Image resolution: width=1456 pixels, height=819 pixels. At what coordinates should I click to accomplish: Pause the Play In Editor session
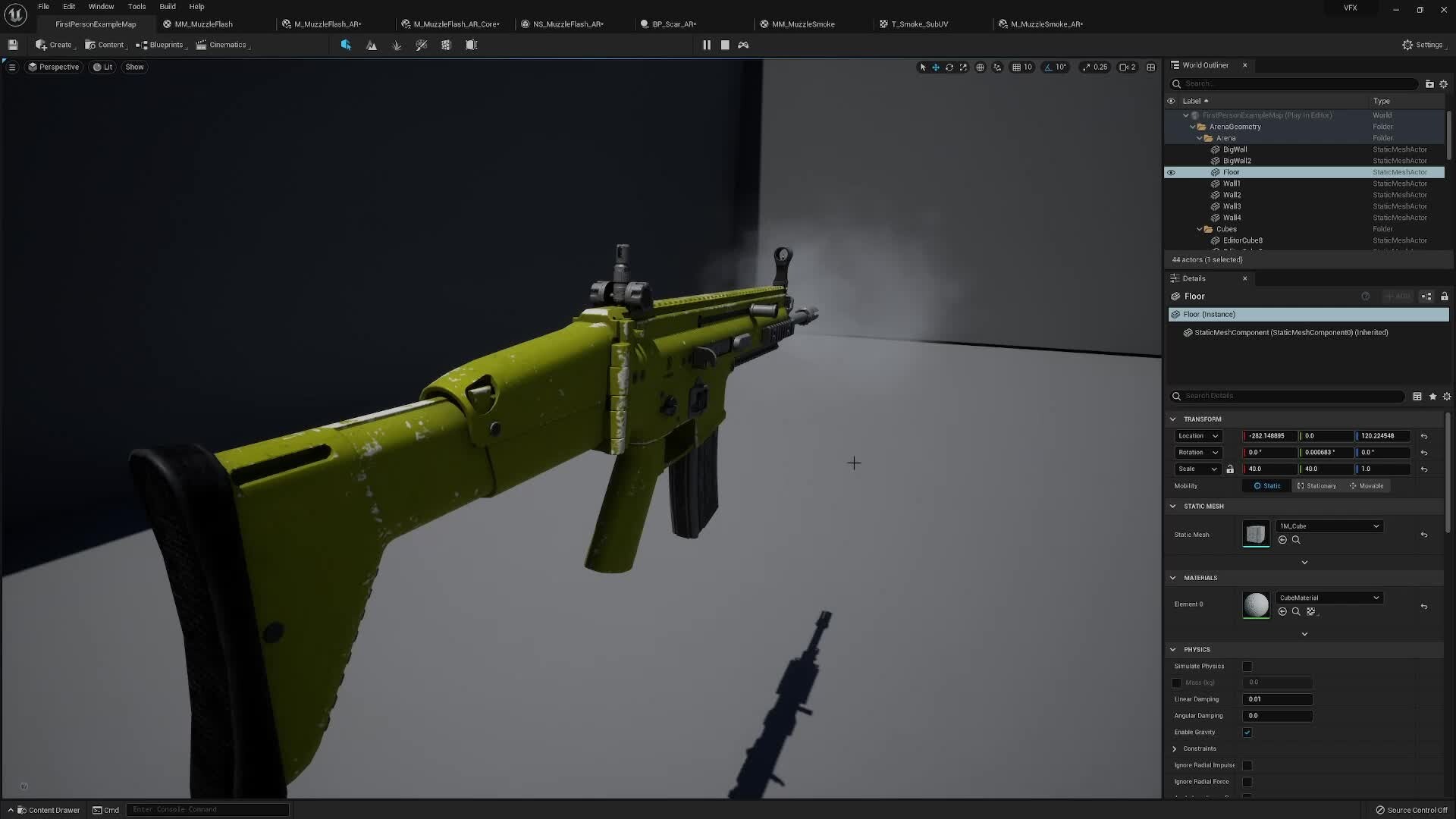(706, 45)
